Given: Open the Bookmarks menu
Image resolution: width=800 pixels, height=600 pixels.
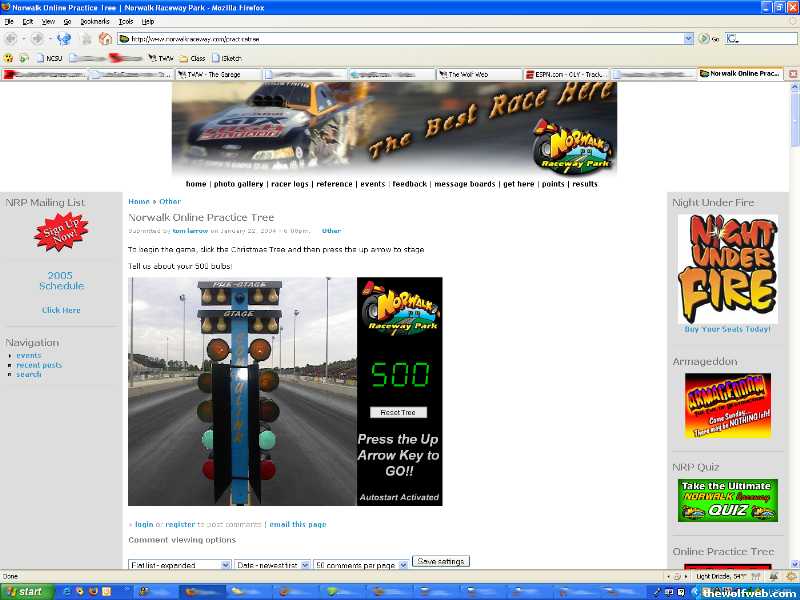Looking at the screenshot, I should [95, 21].
